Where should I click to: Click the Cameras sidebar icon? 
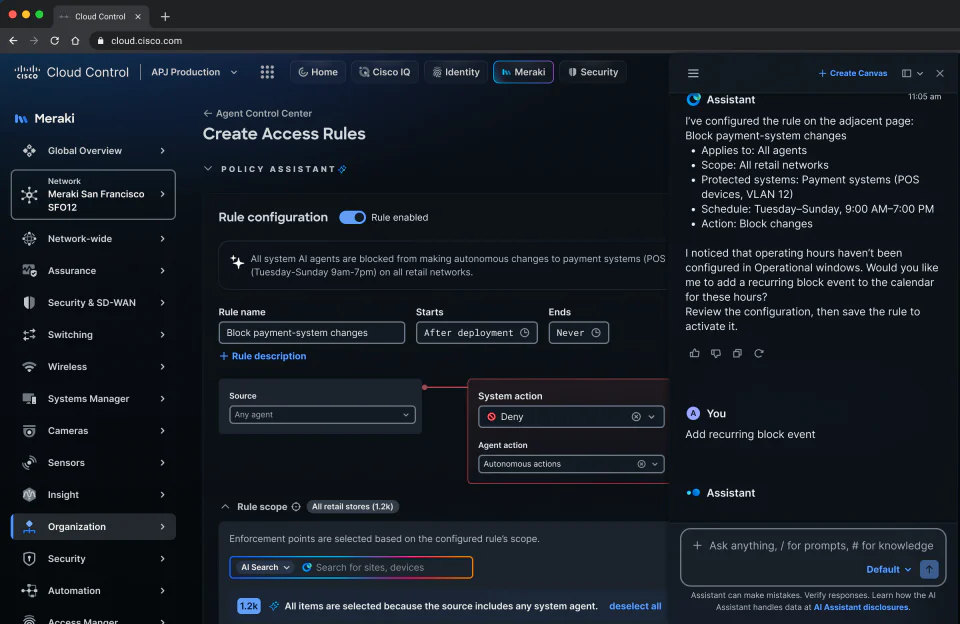[x=29, y=431]
